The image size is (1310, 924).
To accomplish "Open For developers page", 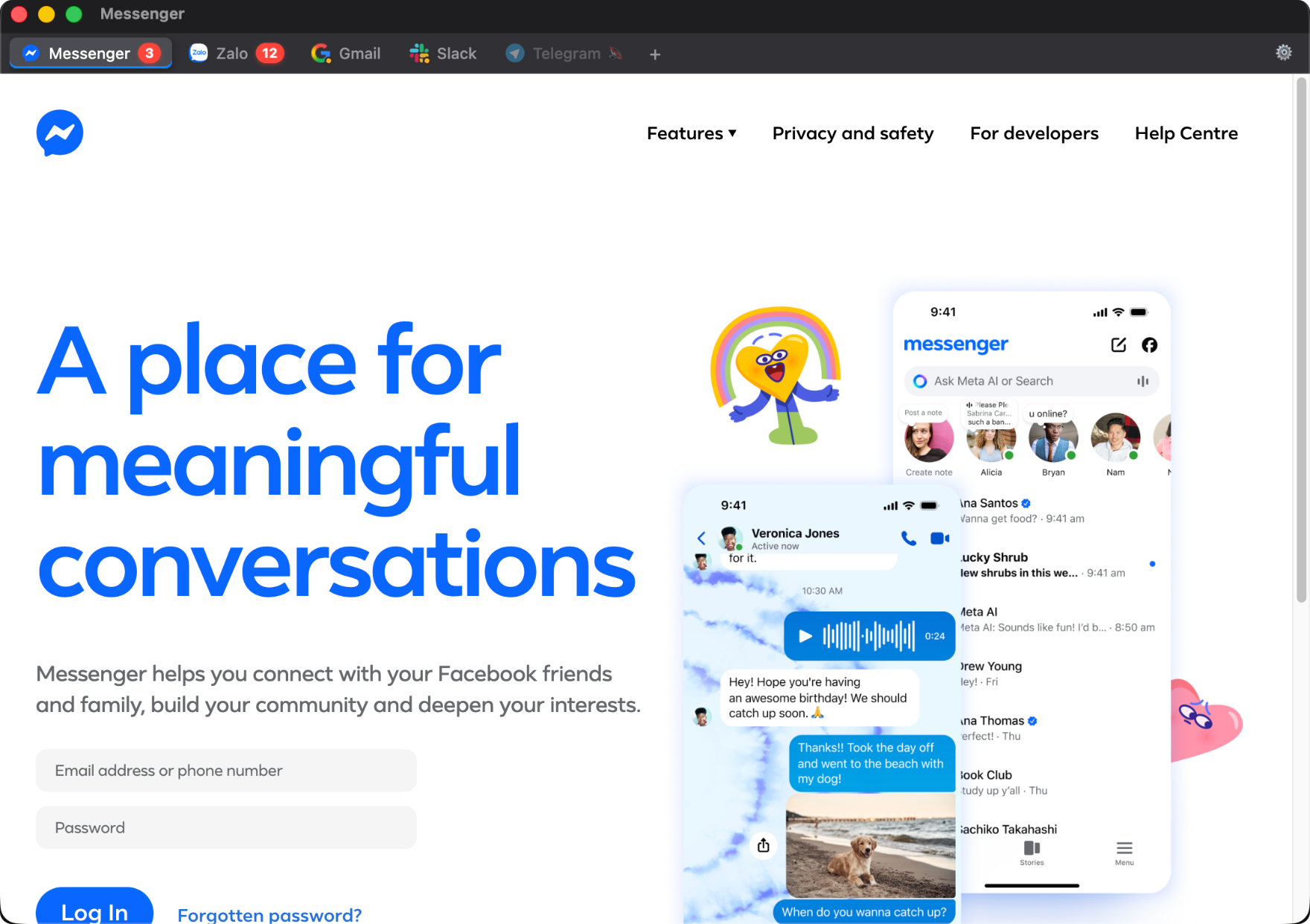I will coord(1034,133).
